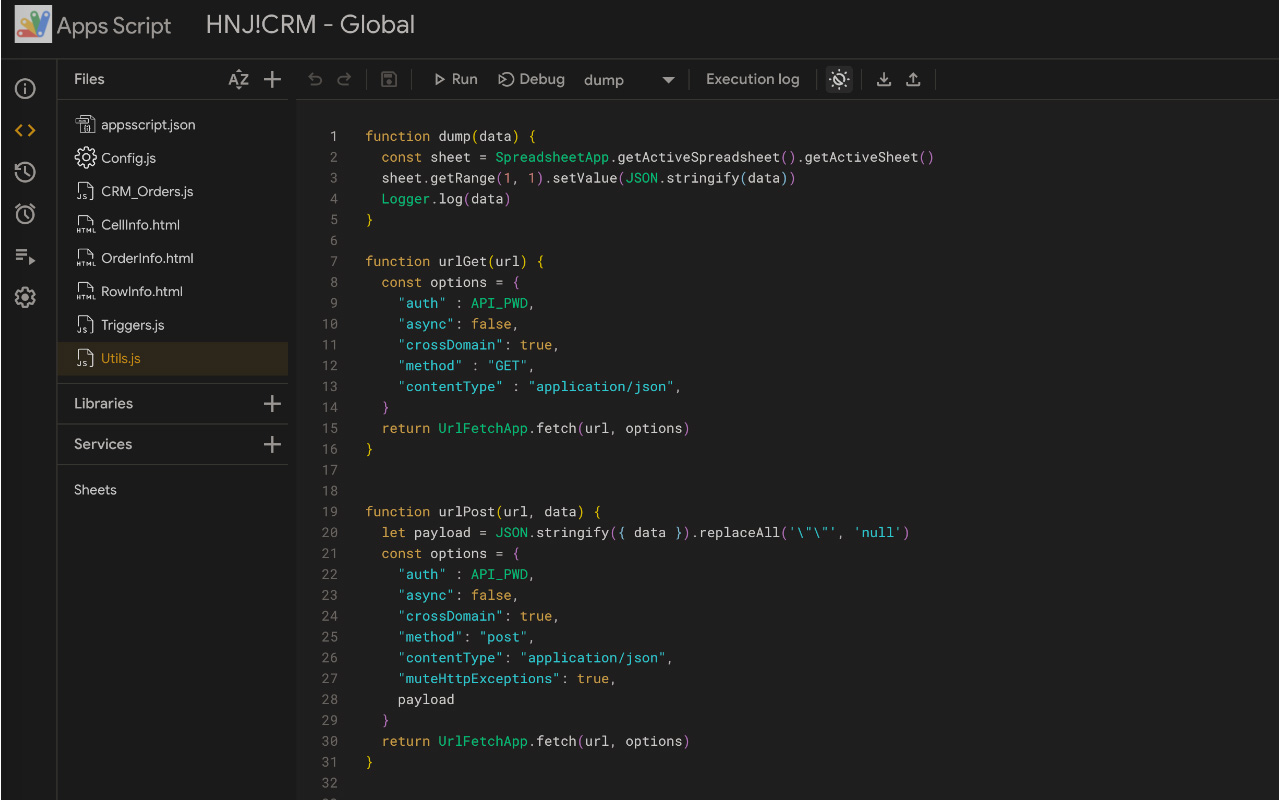Image resolution: width=1280 pixels, height=800 pixels.
Task: Open the Executions list icon in sidebar
Action: (26, 257)
